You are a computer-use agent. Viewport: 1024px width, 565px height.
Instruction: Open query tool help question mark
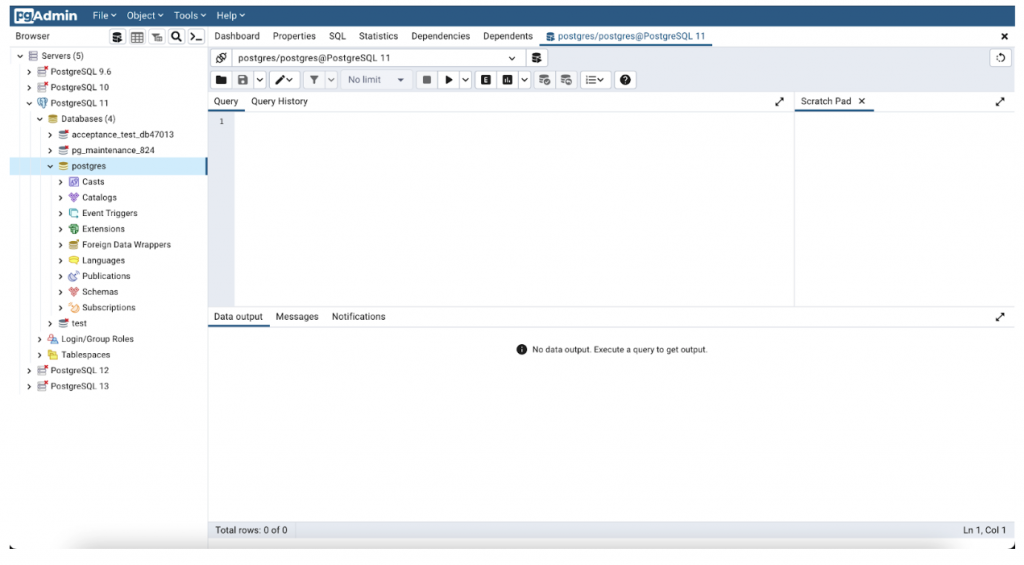pos(625,80)
